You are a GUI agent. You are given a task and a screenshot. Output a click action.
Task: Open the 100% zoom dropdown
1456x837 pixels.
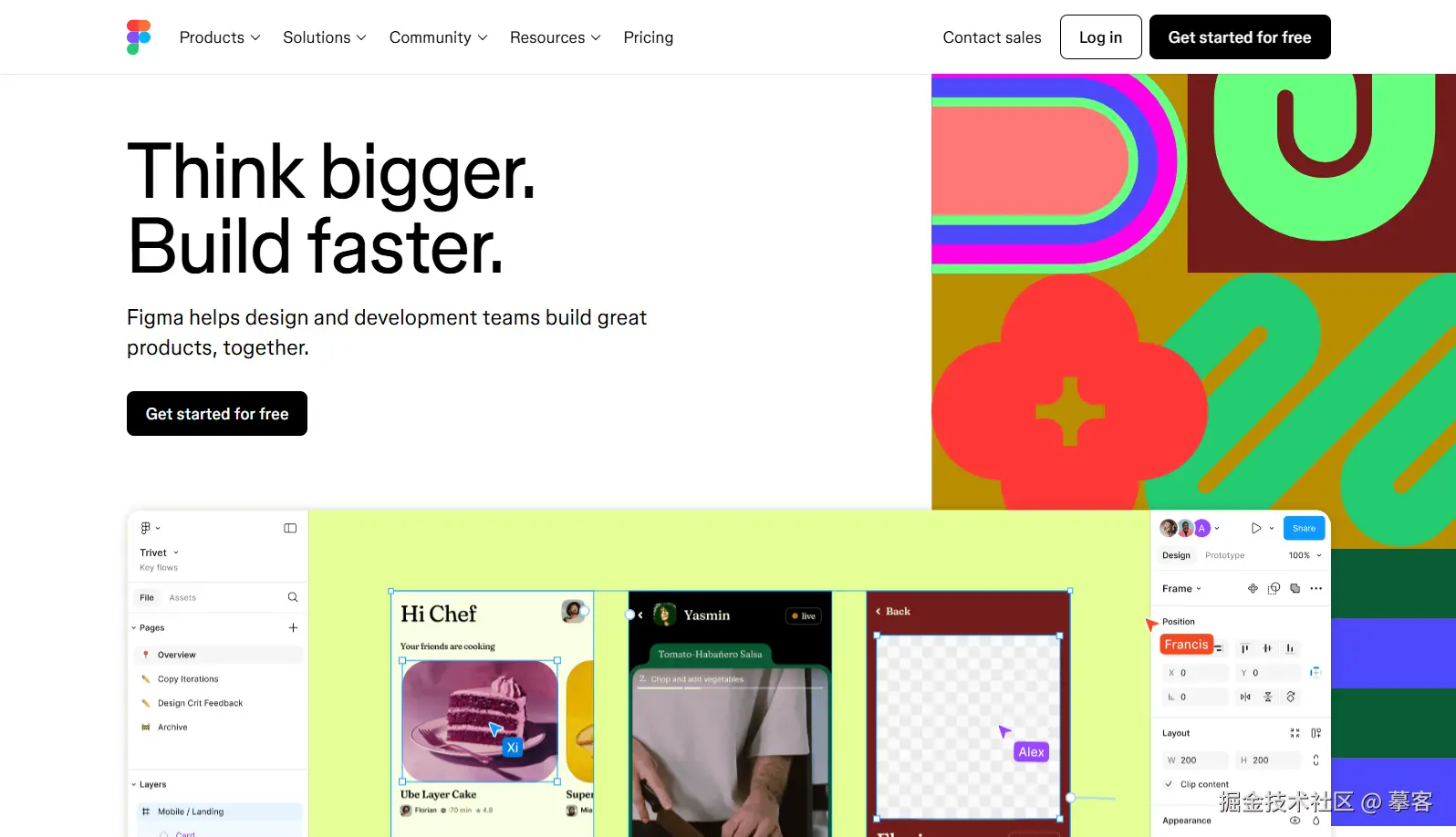coord(1305,555)
